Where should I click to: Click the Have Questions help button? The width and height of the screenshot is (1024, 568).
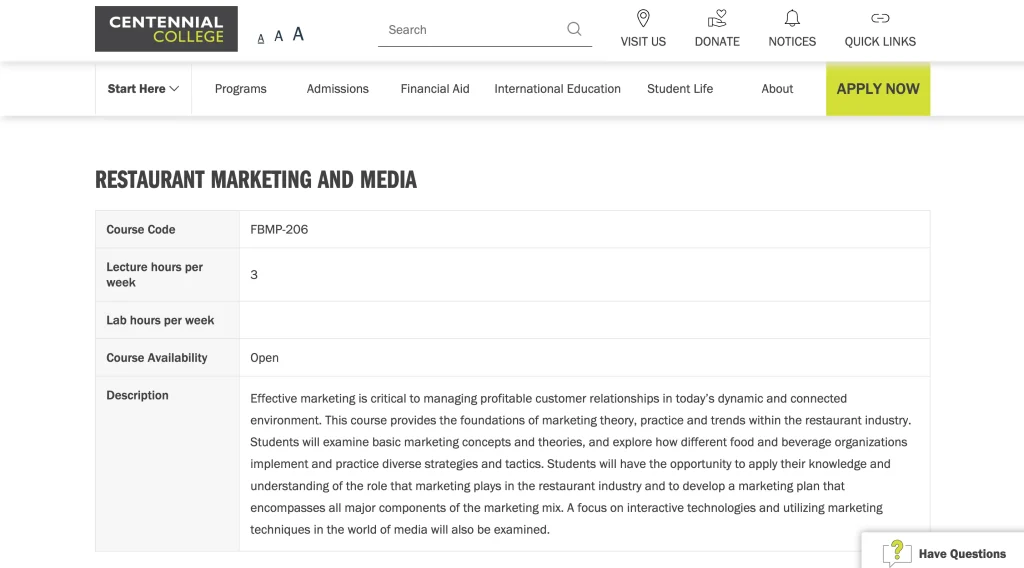pos(961,553)
